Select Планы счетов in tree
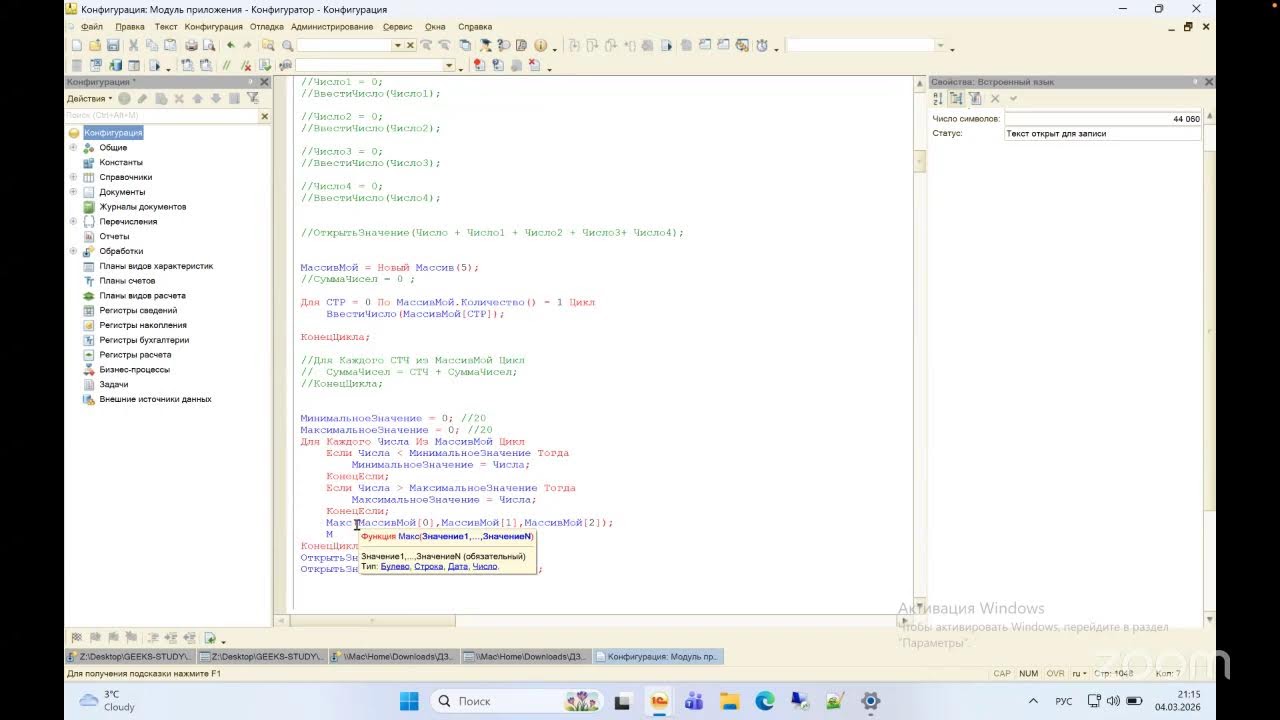 point(127,281)
